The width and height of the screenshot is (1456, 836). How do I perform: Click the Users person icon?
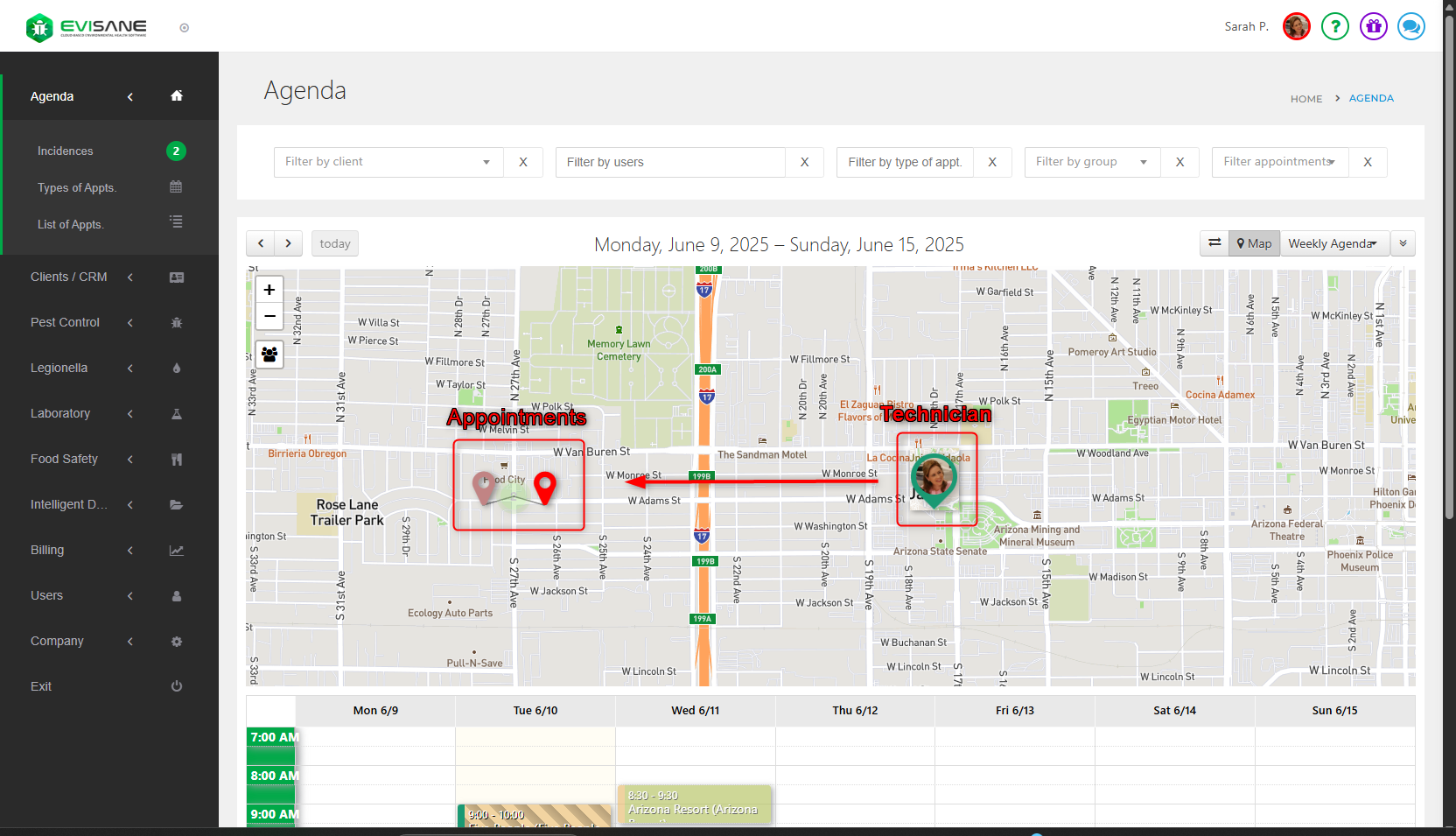click(x=177, y=596)
